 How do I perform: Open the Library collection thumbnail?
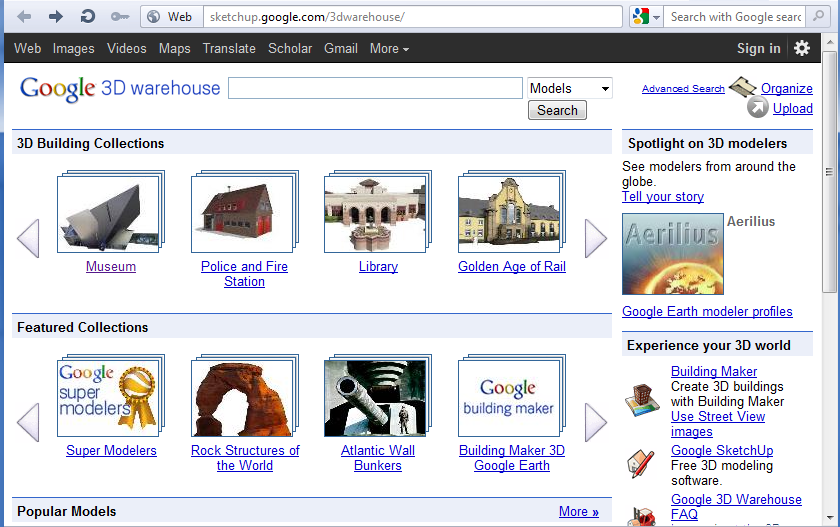pyautogui.click(x=378, y=212)
